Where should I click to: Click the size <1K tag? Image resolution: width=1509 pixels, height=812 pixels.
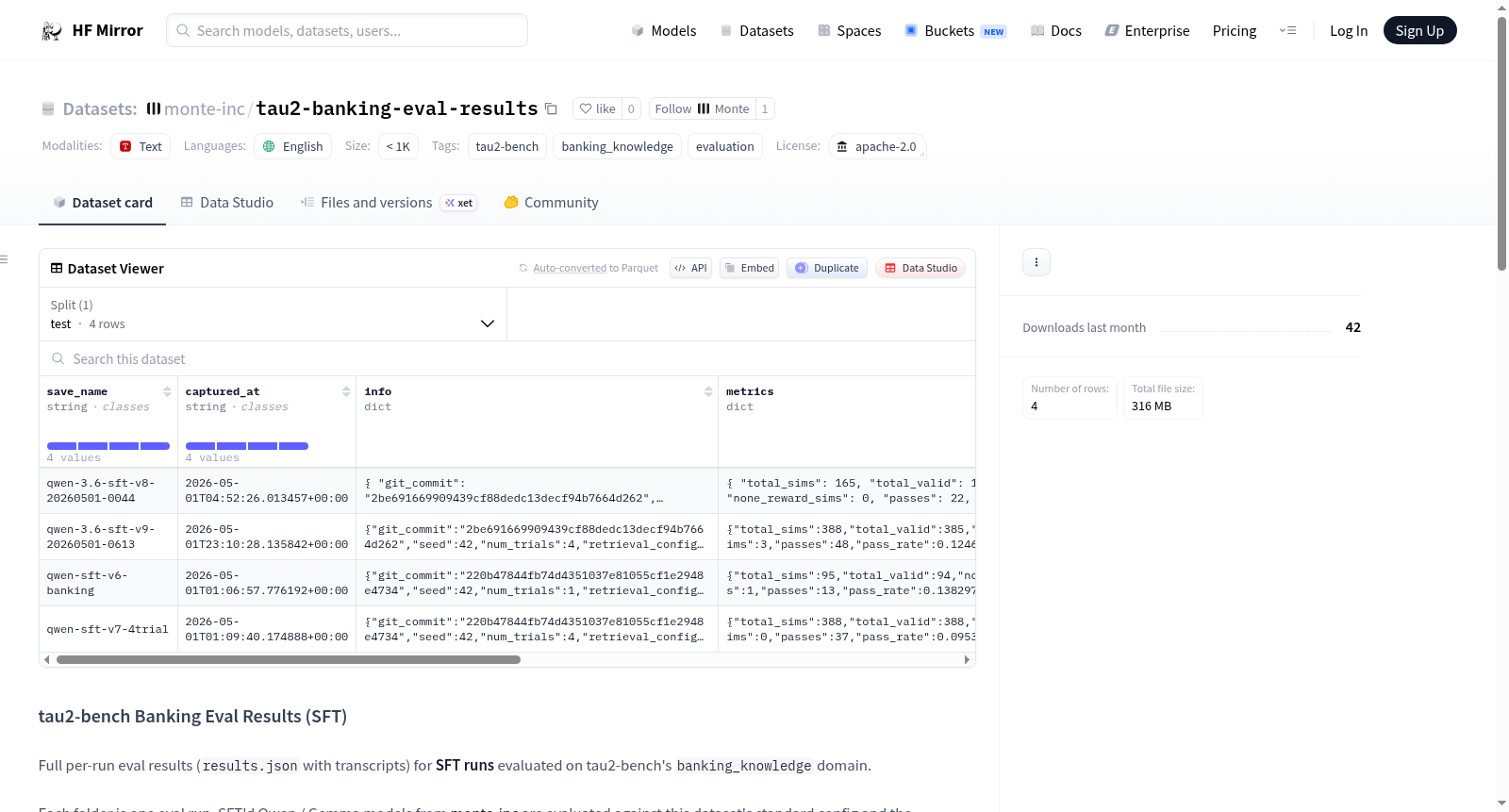pos(398,146)
